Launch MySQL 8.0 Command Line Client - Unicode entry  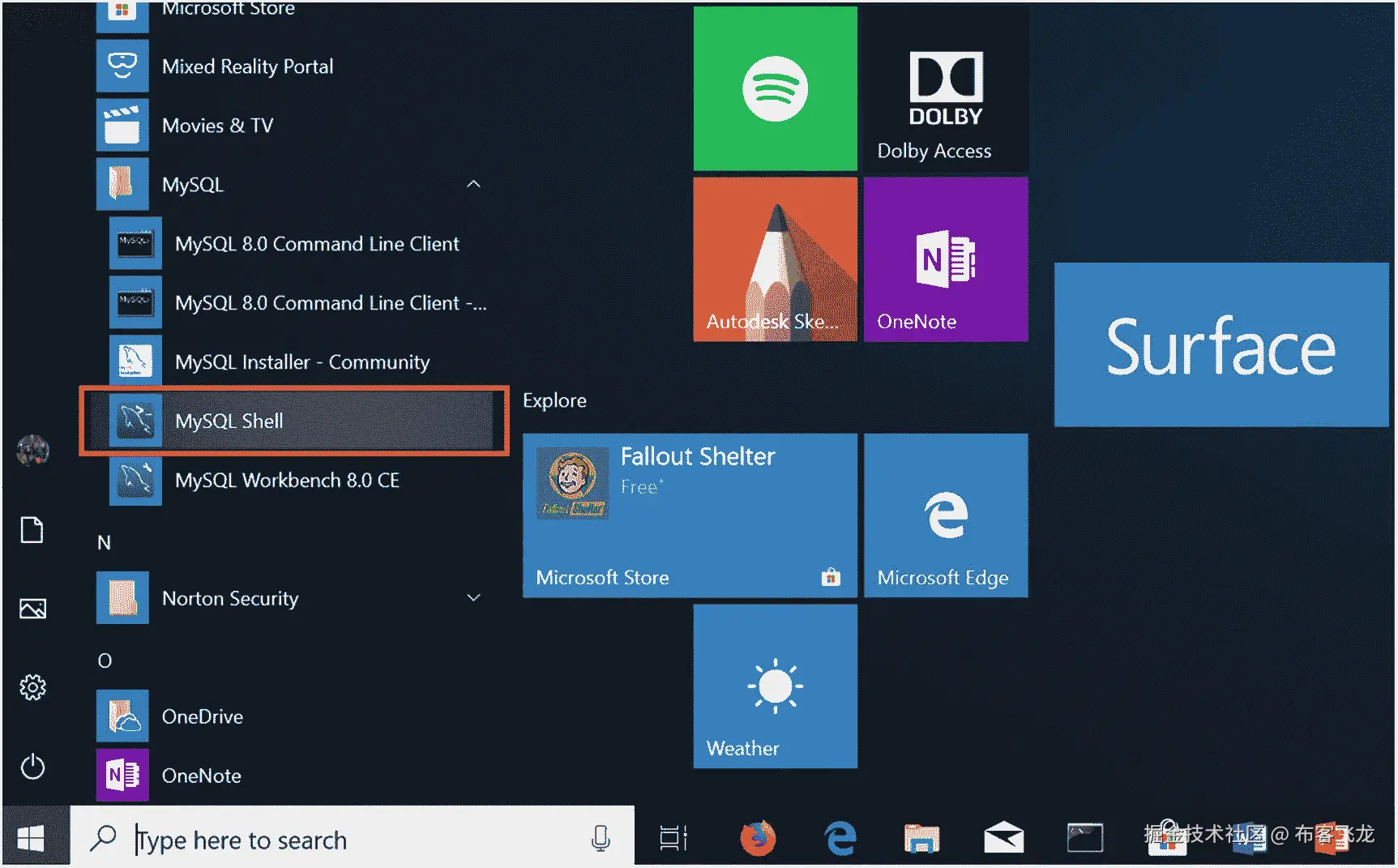click(x=298, y=302)
